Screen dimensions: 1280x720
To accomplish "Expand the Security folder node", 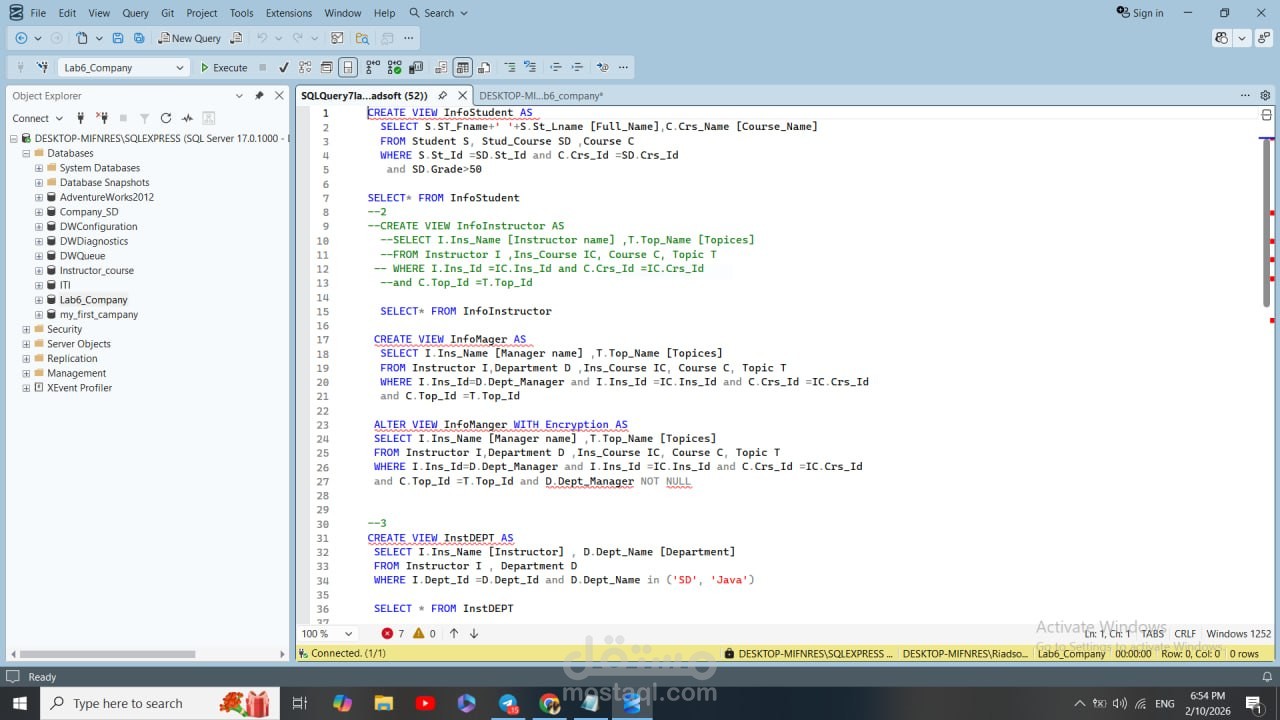I will coord(26,329).
